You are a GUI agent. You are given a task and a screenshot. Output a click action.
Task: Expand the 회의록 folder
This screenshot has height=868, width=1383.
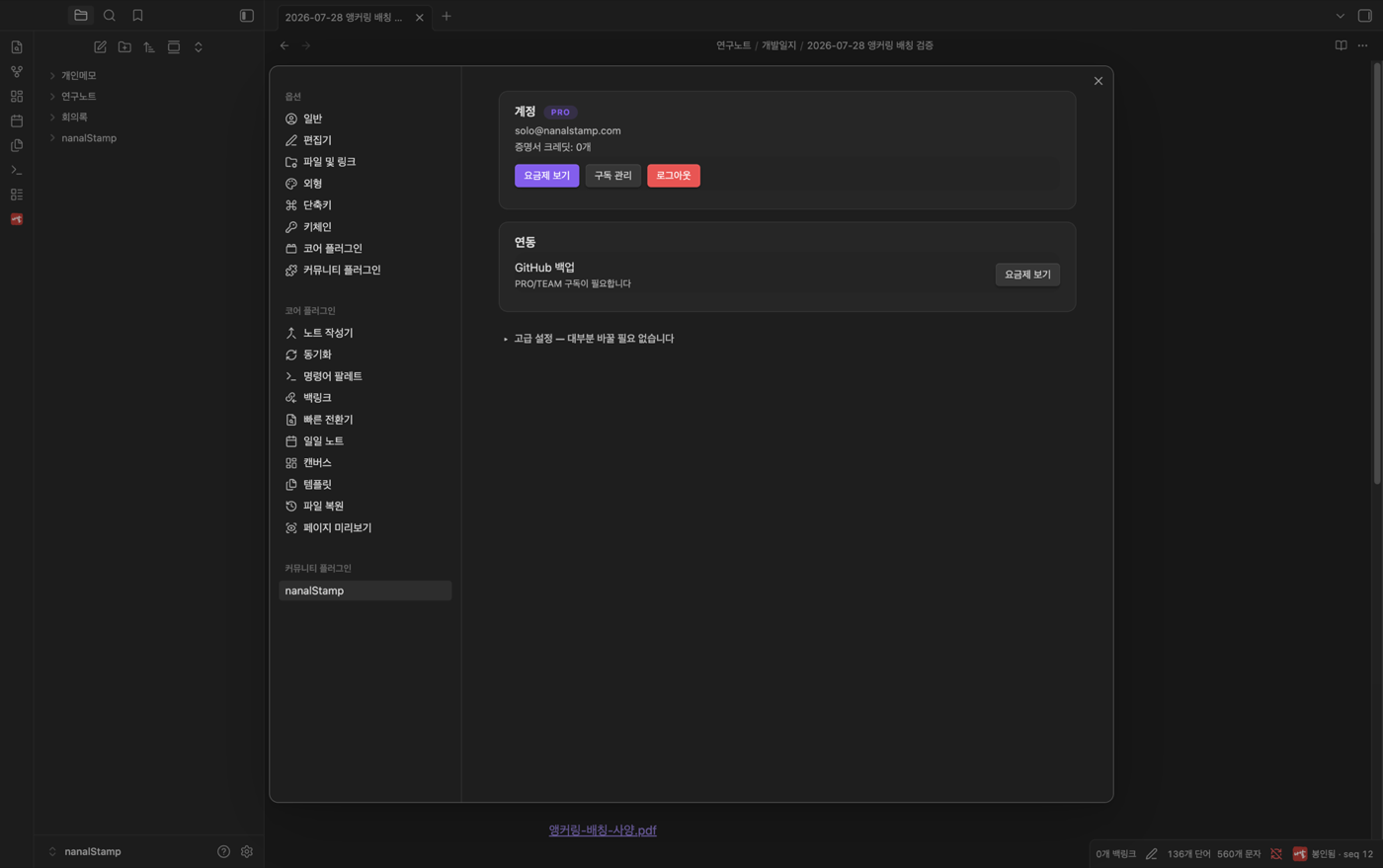pyautogui.click(x=74, y=117)
